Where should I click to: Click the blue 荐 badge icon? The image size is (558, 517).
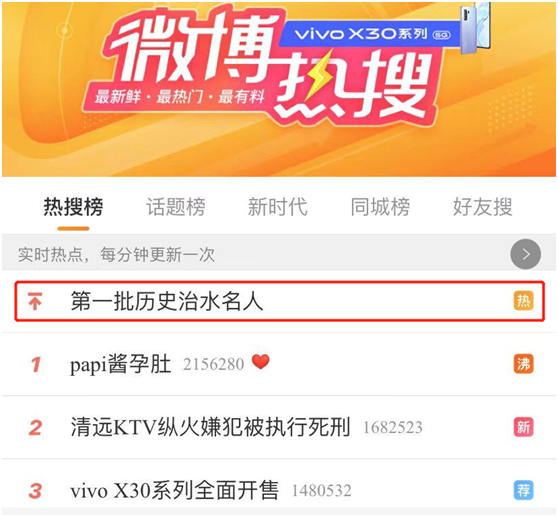coord(523,490)
